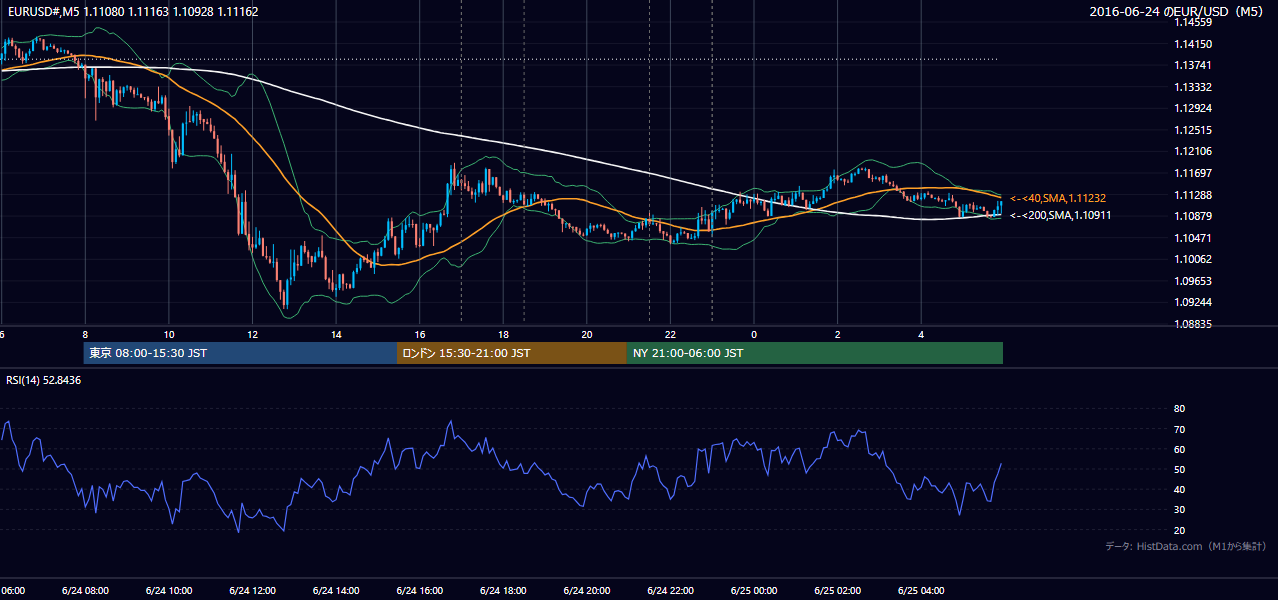The width and height of the screenshot is (1278, 600).
Task: Click the 6/24 06:00 time label
Action: 12,590
